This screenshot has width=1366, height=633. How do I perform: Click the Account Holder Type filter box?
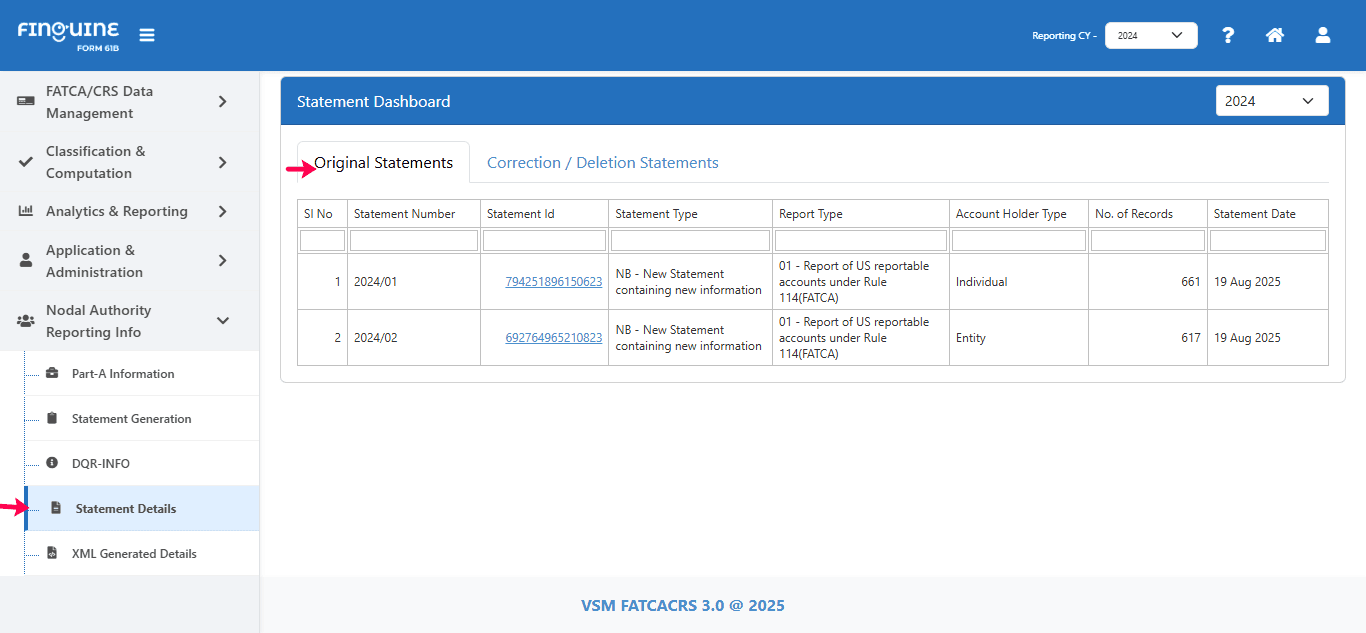point(1018,241)
